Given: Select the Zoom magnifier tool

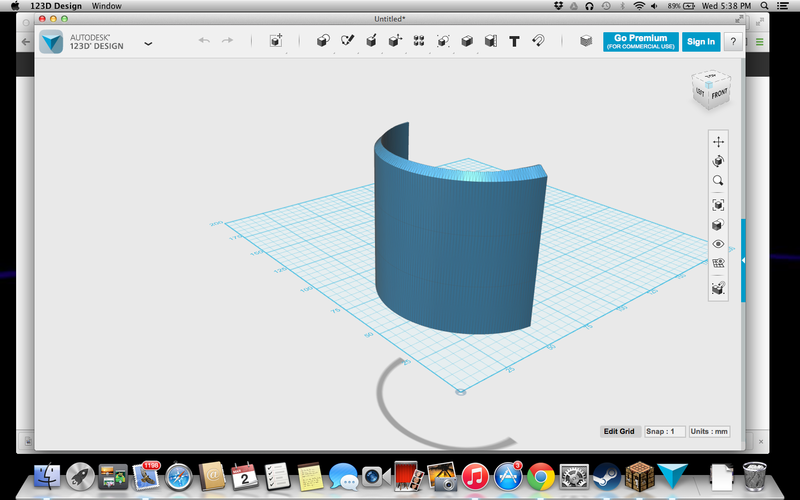Looking at the screenshot, I should tap(718, 181).
